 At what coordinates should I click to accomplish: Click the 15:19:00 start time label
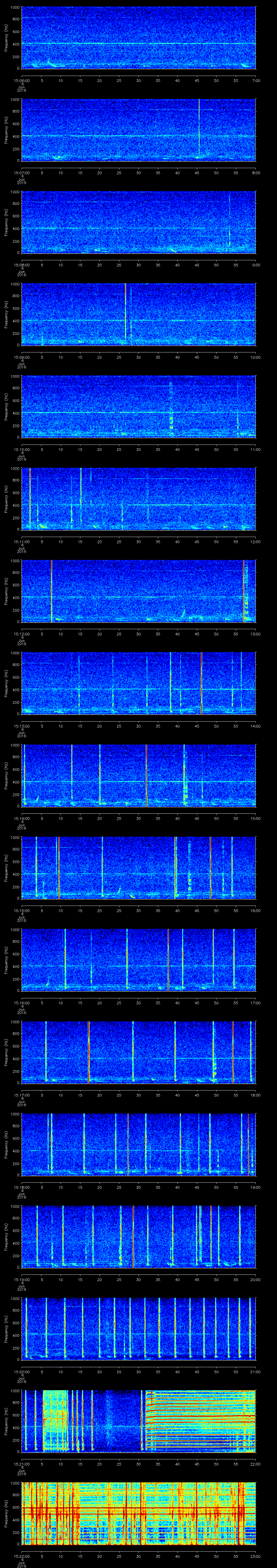point(22,1279)
